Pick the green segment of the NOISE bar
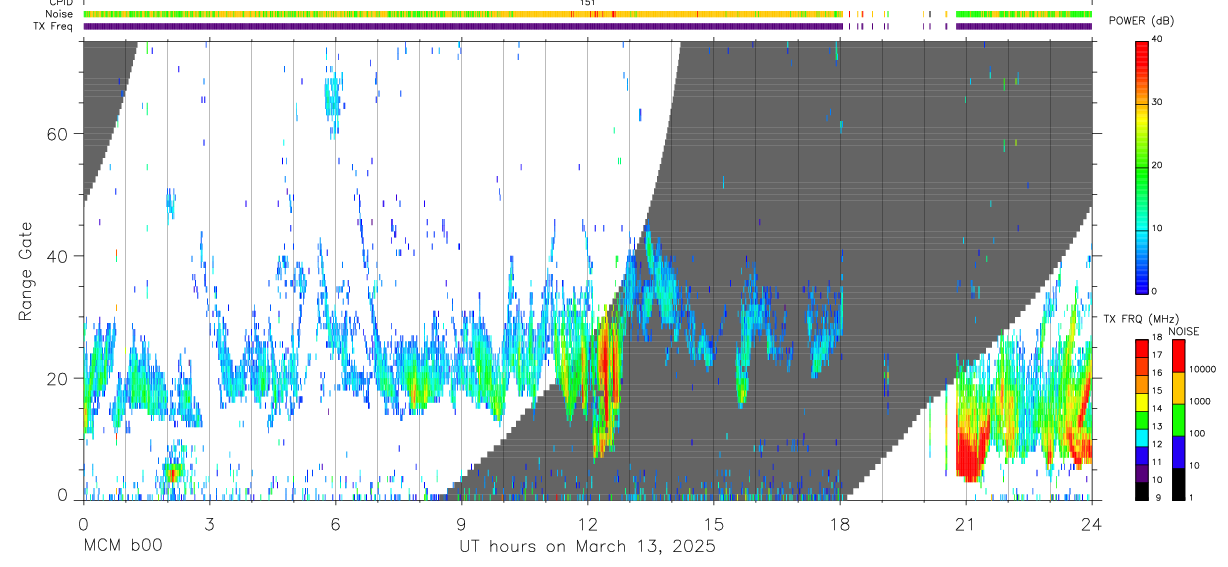 (1177, 420)
